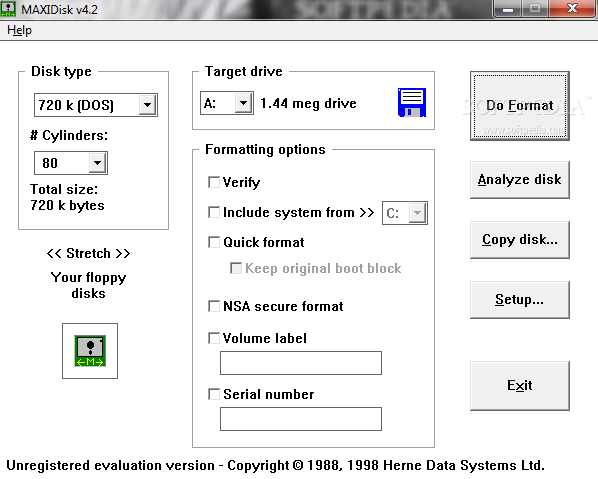Open Setup options
Viewport: 598px width, 479px height.
point(520,300)
